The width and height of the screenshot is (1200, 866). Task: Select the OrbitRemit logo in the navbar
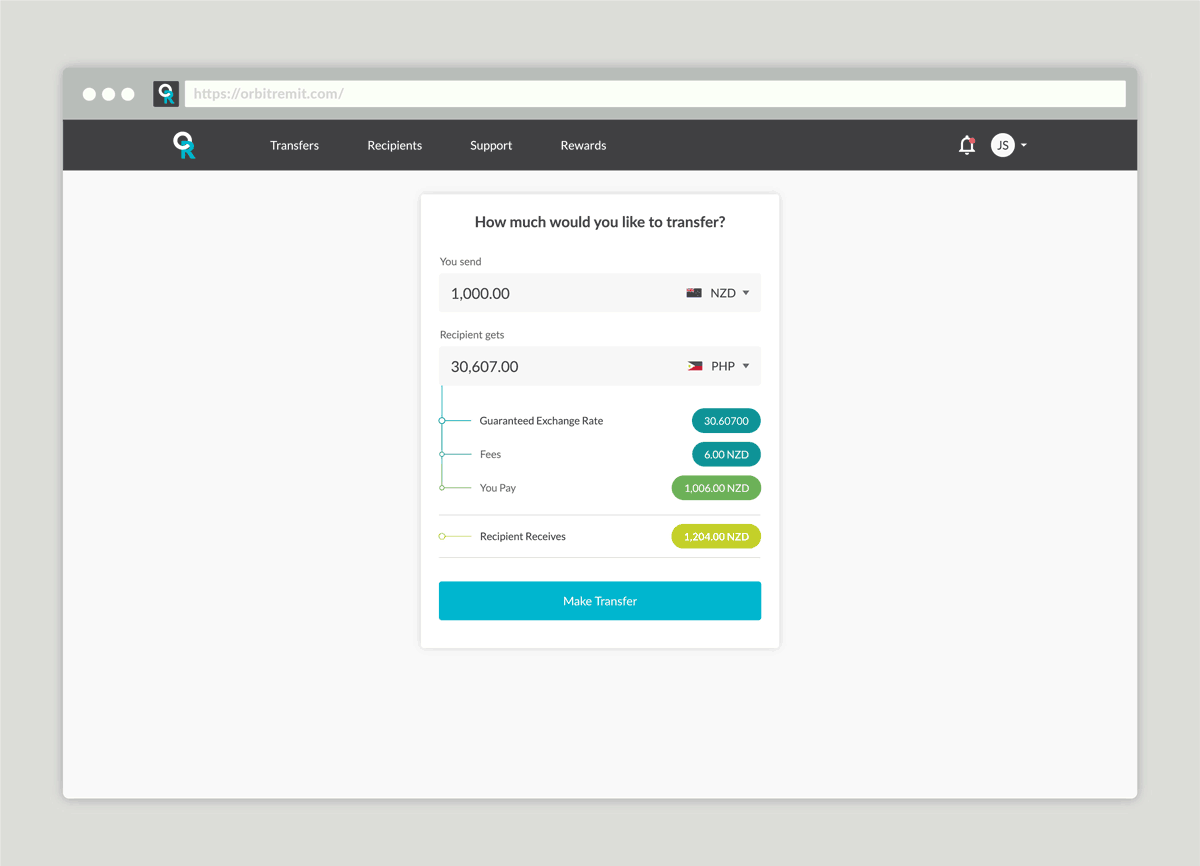[x=184, y=145]
